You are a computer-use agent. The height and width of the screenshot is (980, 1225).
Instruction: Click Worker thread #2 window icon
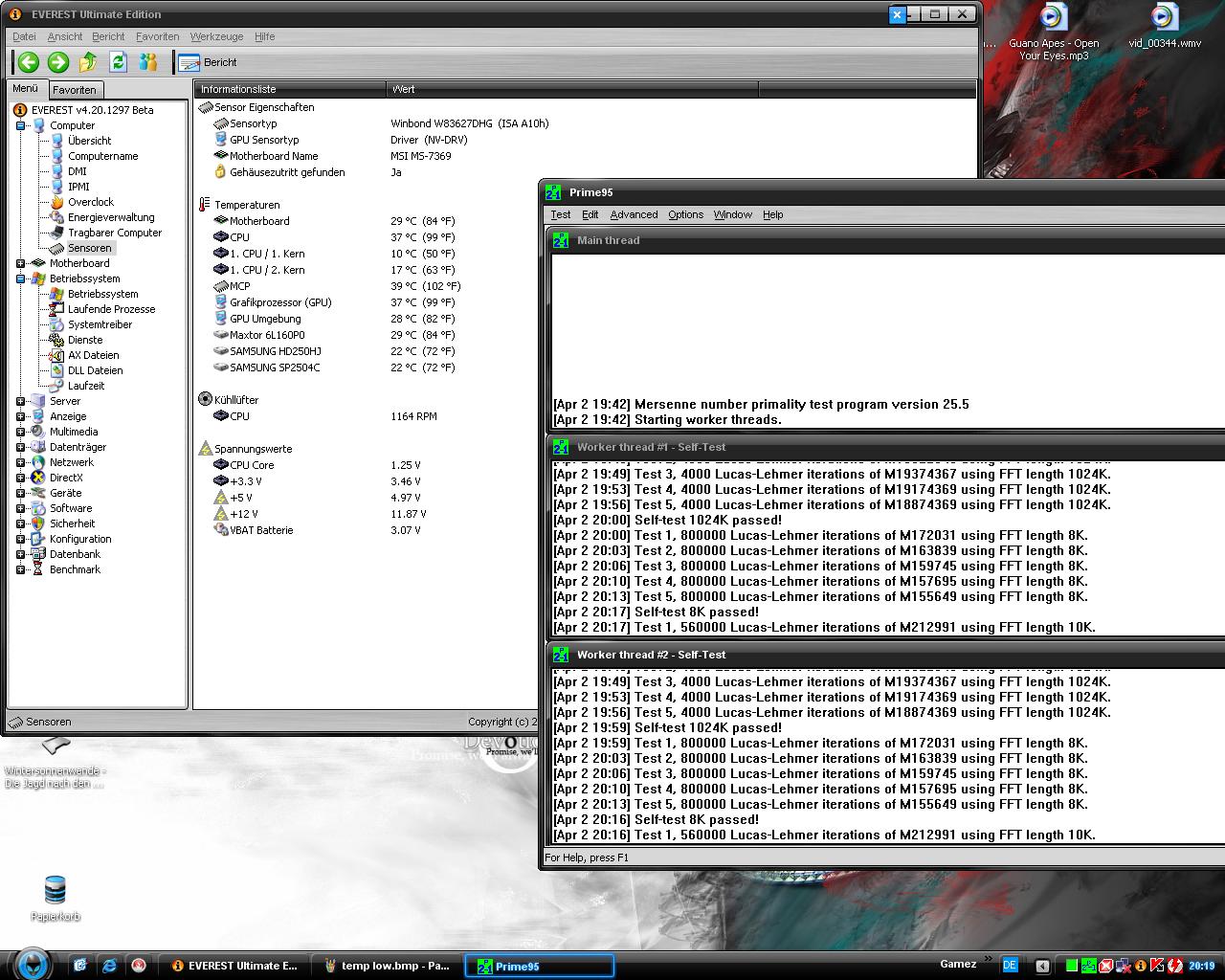(x=561, y=655)
